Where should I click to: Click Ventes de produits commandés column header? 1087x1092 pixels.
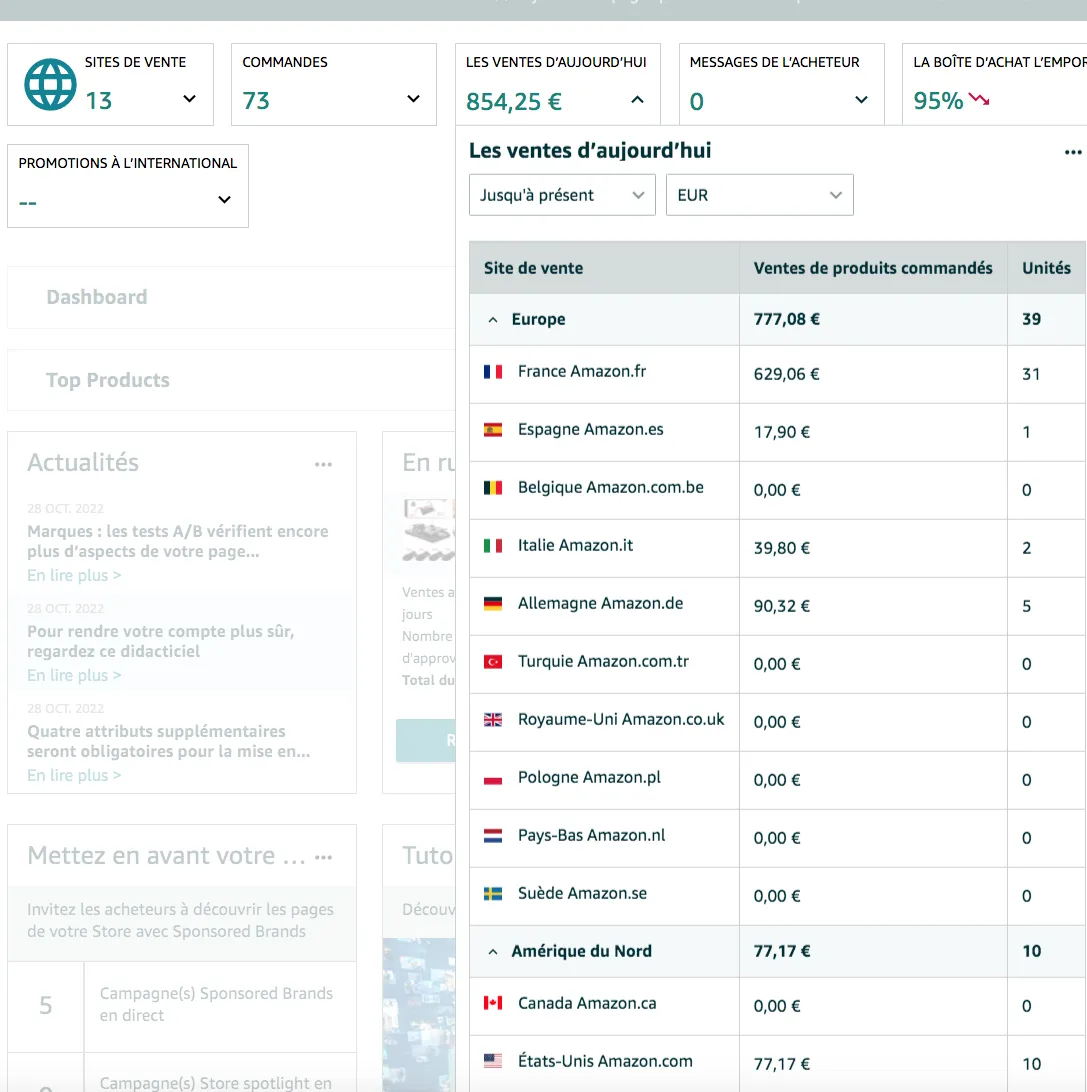[x=873, y=268]
